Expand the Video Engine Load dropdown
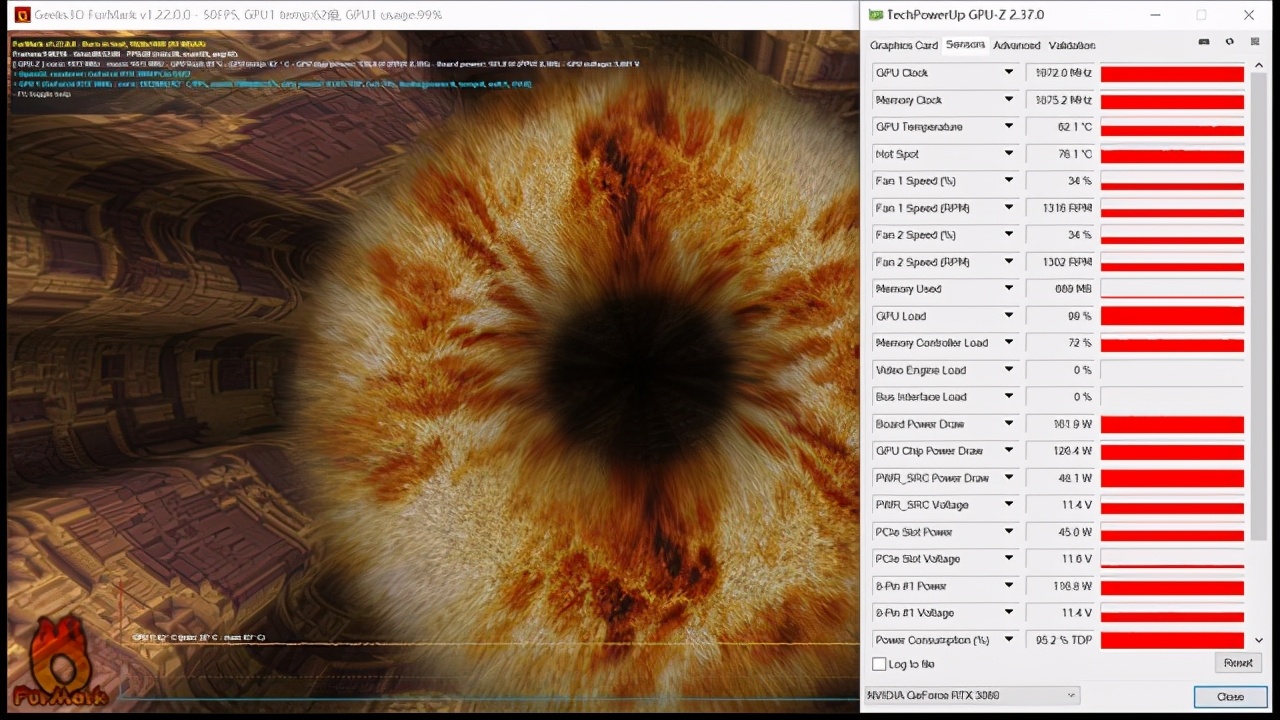 [1009, 370]
